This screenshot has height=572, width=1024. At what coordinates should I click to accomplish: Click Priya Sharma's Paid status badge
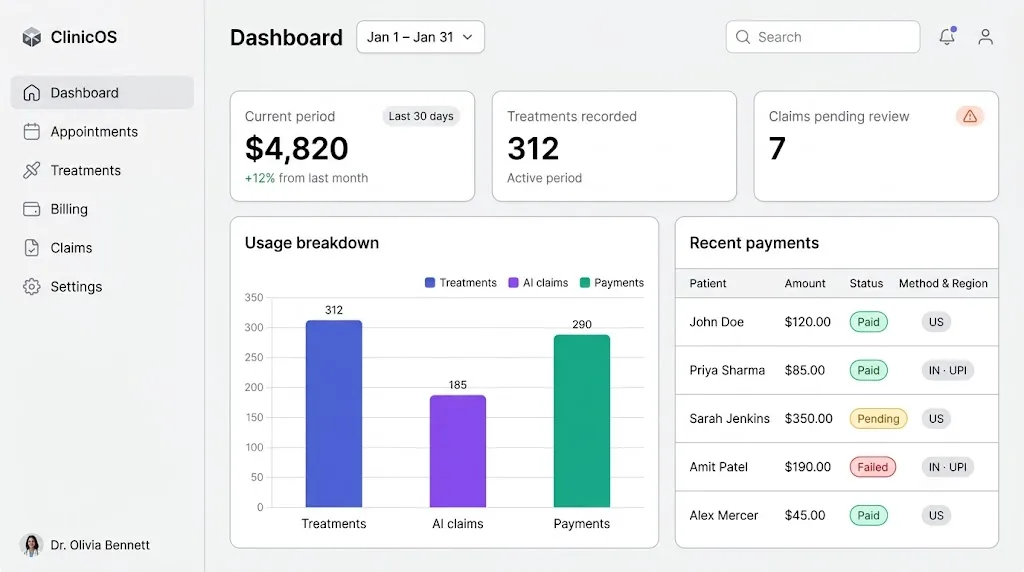[869, 370]
